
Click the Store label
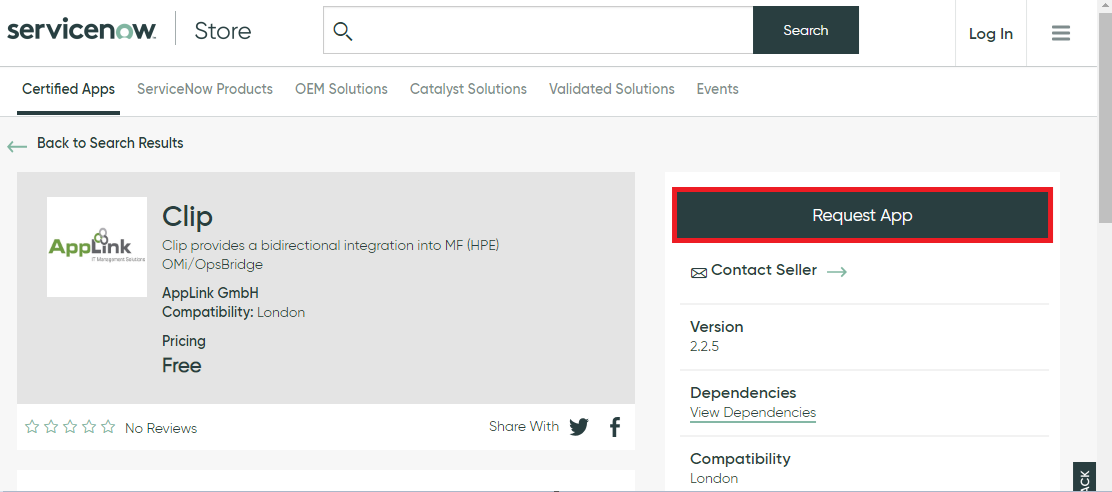(223, 31)
